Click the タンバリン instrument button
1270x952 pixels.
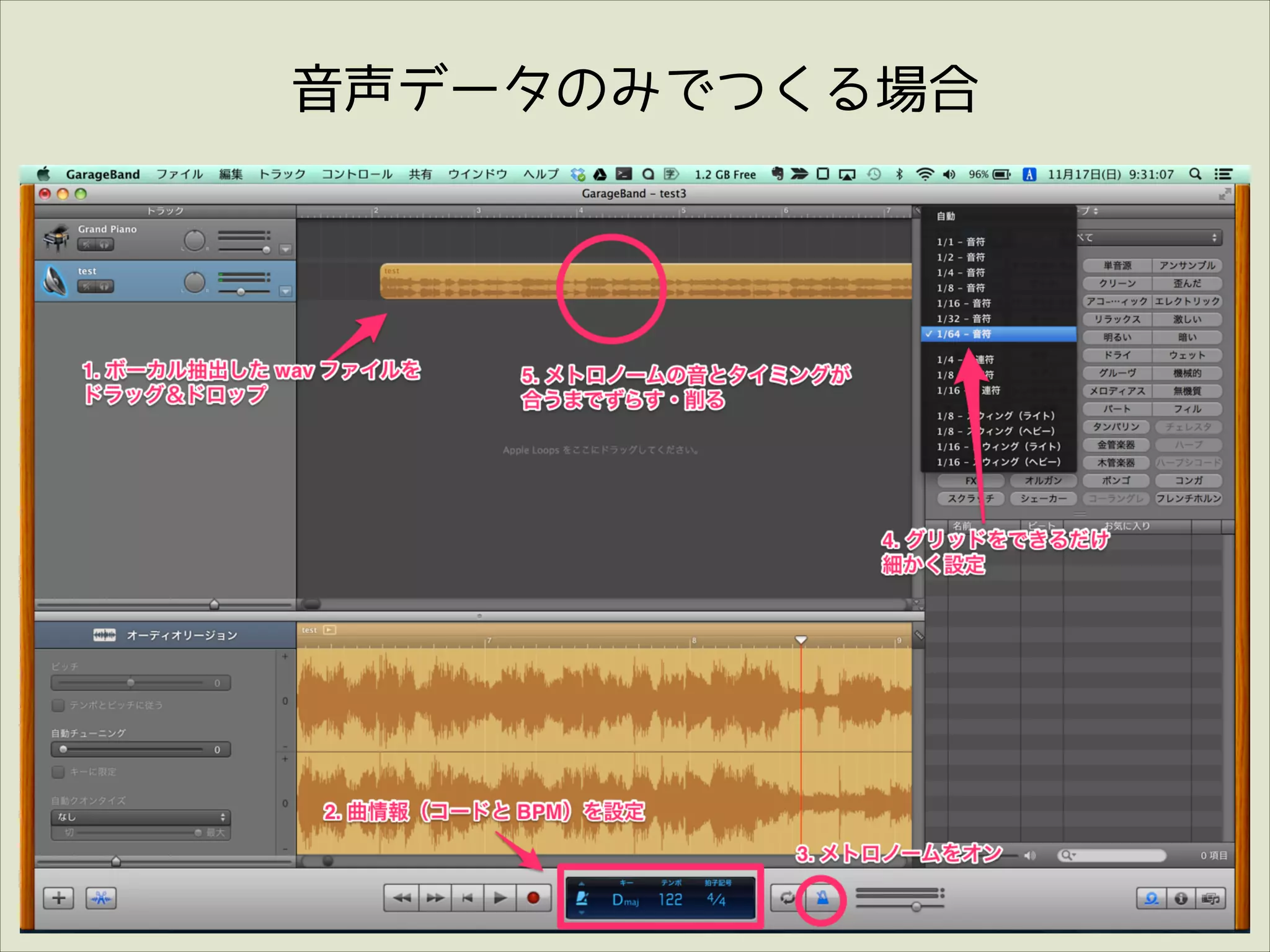point(1116,427)
